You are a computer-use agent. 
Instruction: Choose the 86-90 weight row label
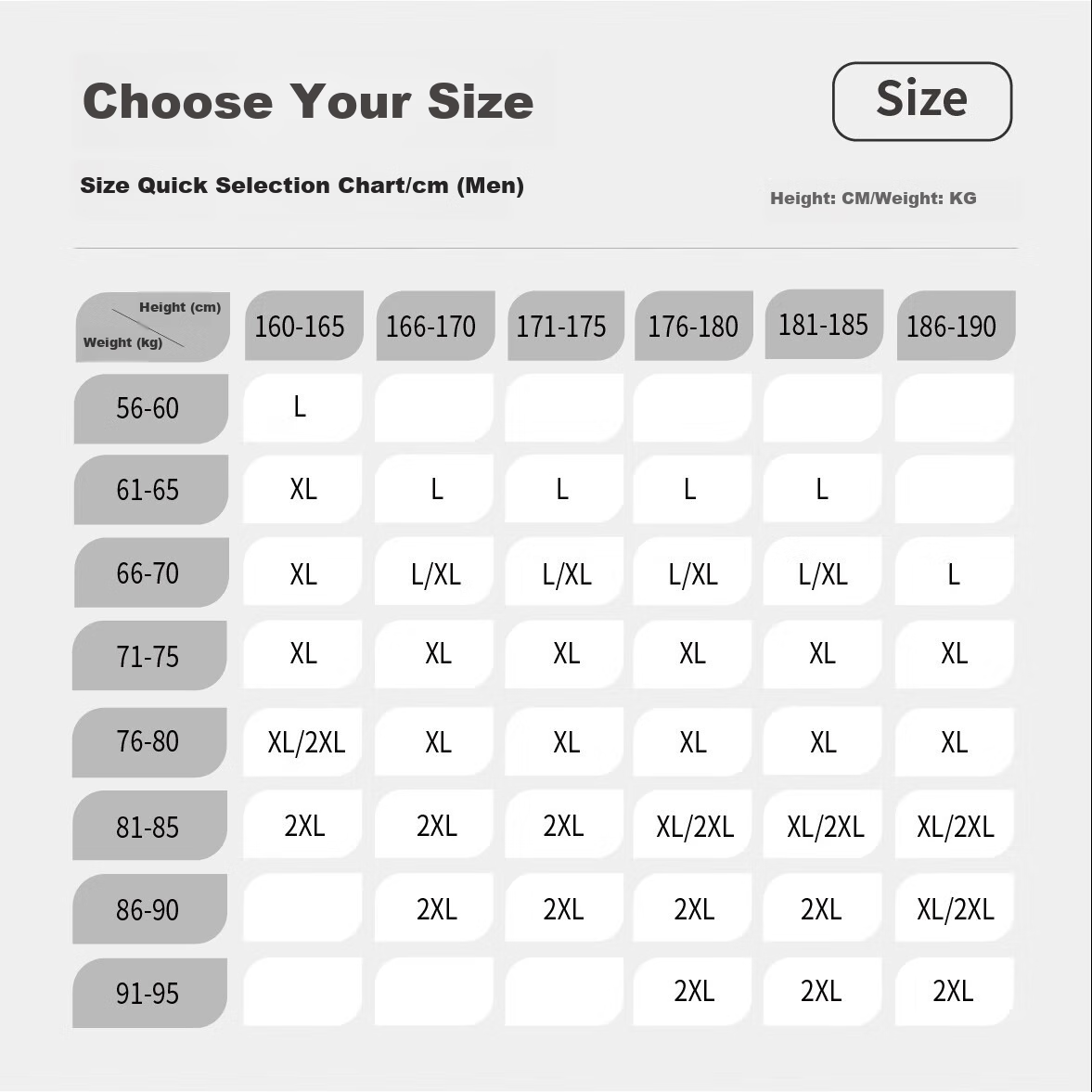pos(149,909)
